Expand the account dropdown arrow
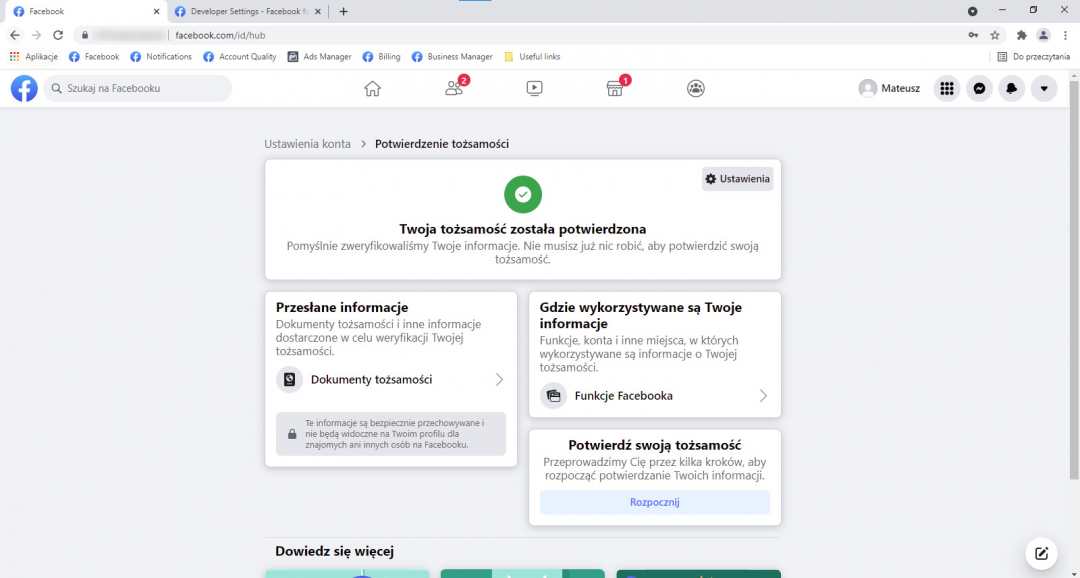 (x=1044, y=88)
